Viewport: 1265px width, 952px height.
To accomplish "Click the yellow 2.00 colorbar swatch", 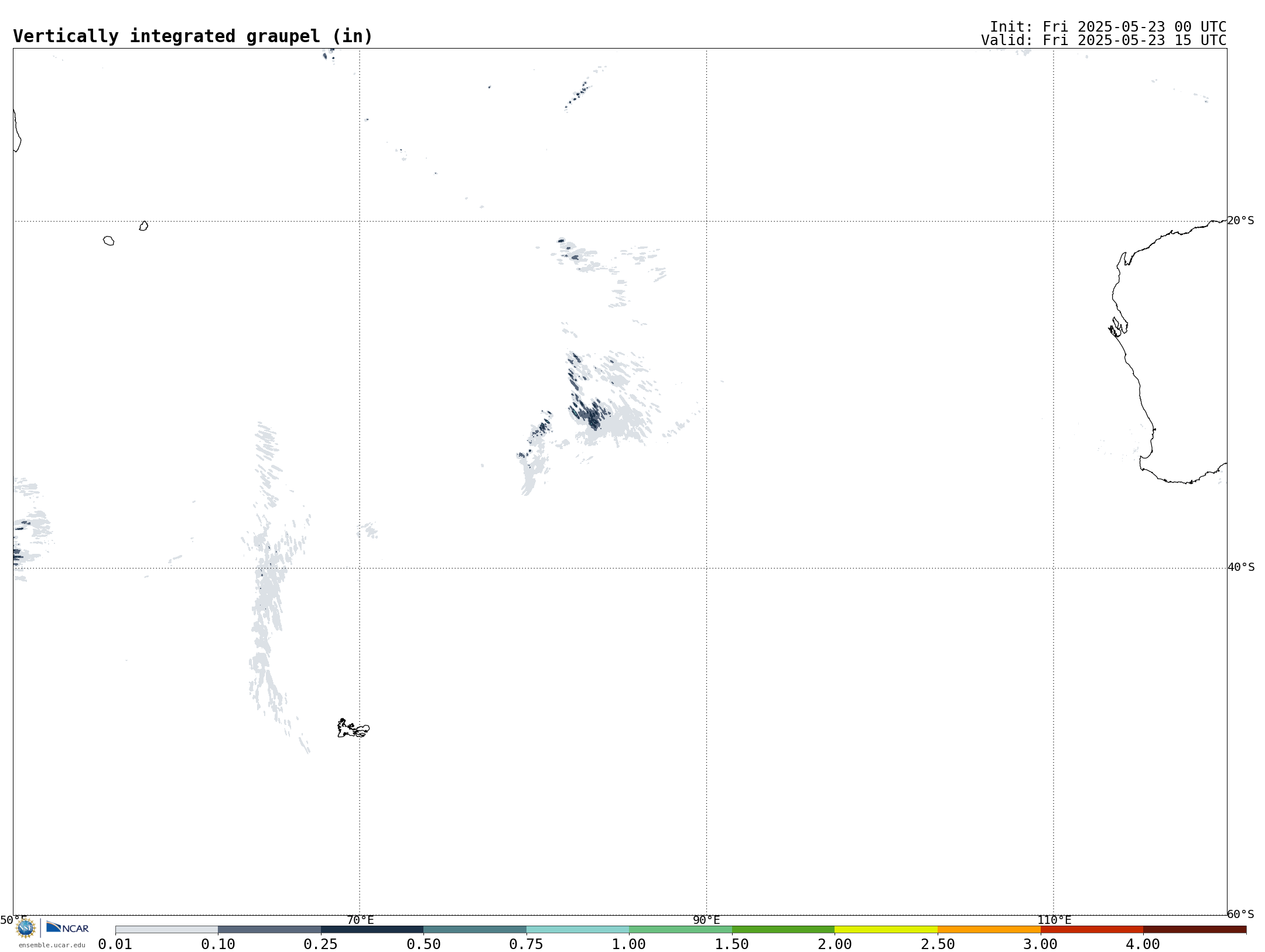I will (x=886, y=930).
